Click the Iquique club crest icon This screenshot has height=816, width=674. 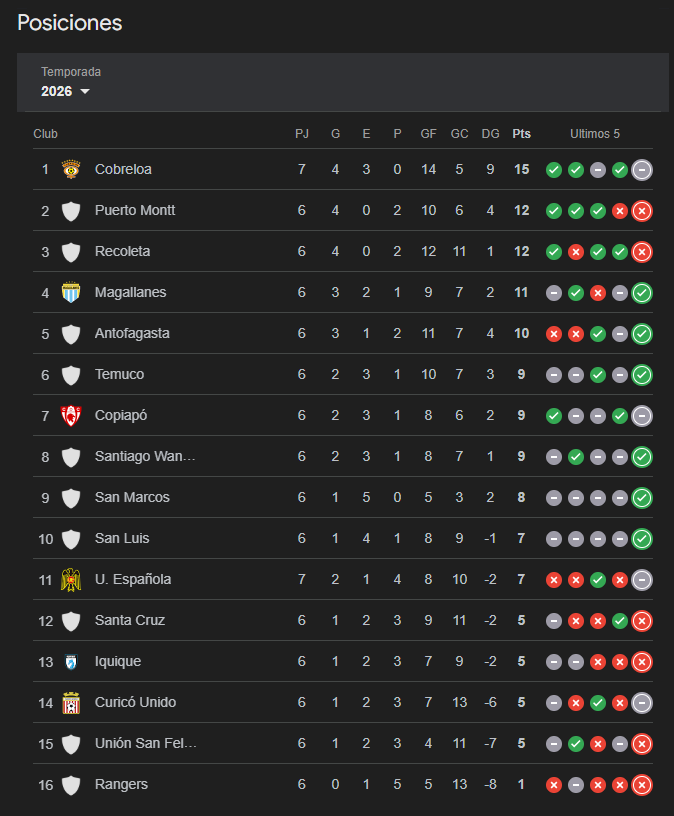71,661
